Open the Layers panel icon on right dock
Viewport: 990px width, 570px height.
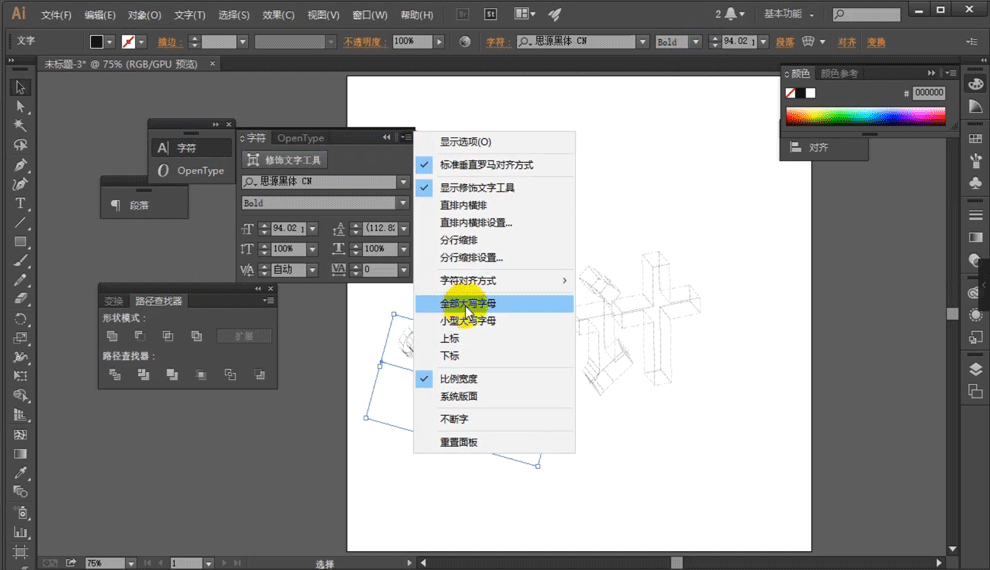pyautogui.click(x=975, y=369)
